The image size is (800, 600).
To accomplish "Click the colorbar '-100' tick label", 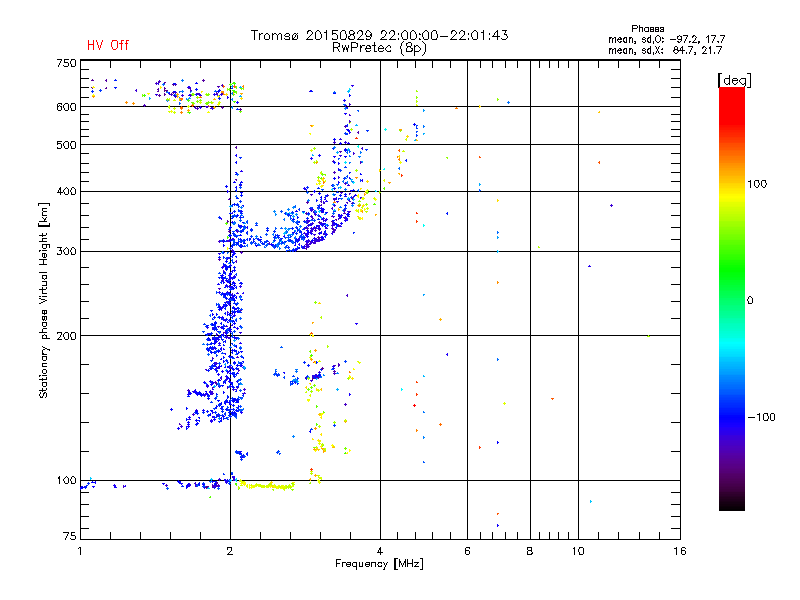I will (x=761, y=417).
